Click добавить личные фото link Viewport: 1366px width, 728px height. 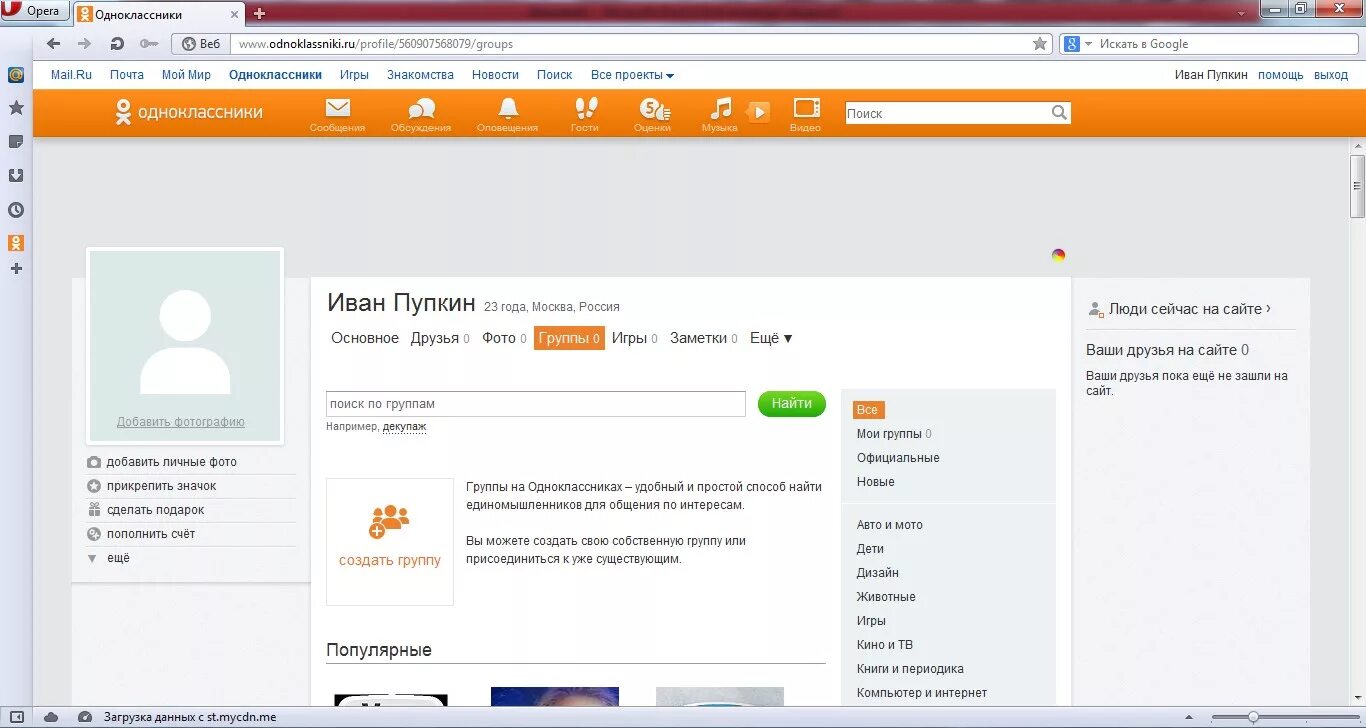point(172,462)
